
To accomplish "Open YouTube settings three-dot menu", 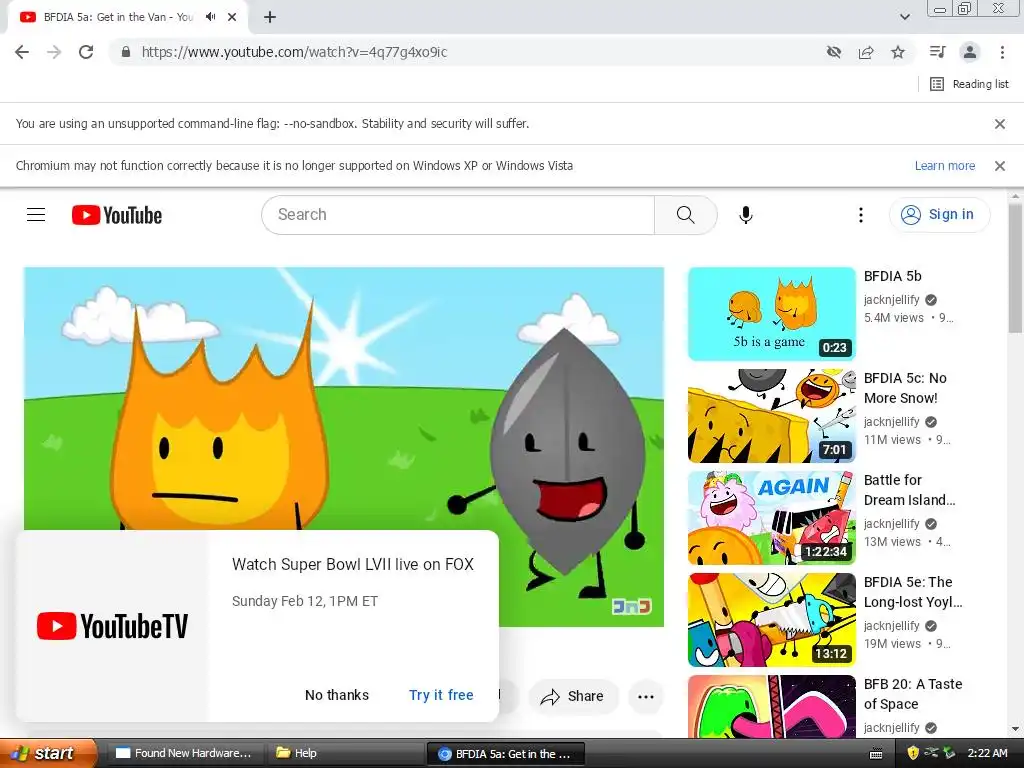I will tap(861, 215).
